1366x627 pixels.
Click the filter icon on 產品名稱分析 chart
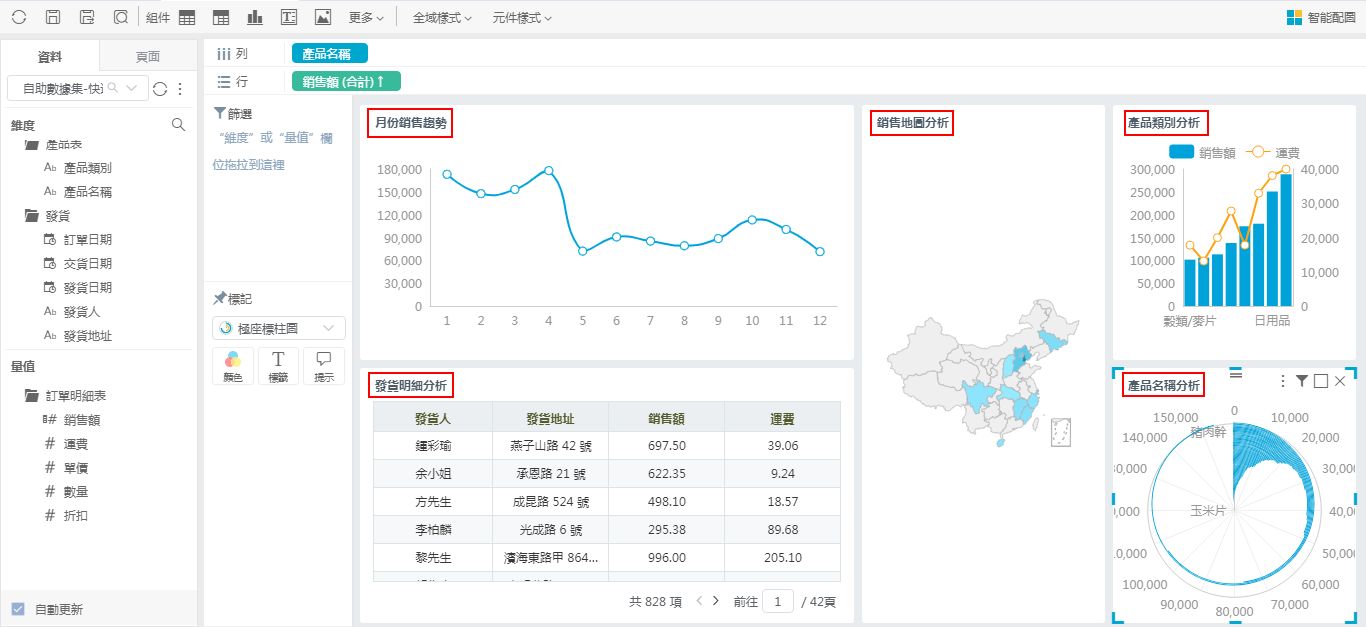tap(1301, 381)
